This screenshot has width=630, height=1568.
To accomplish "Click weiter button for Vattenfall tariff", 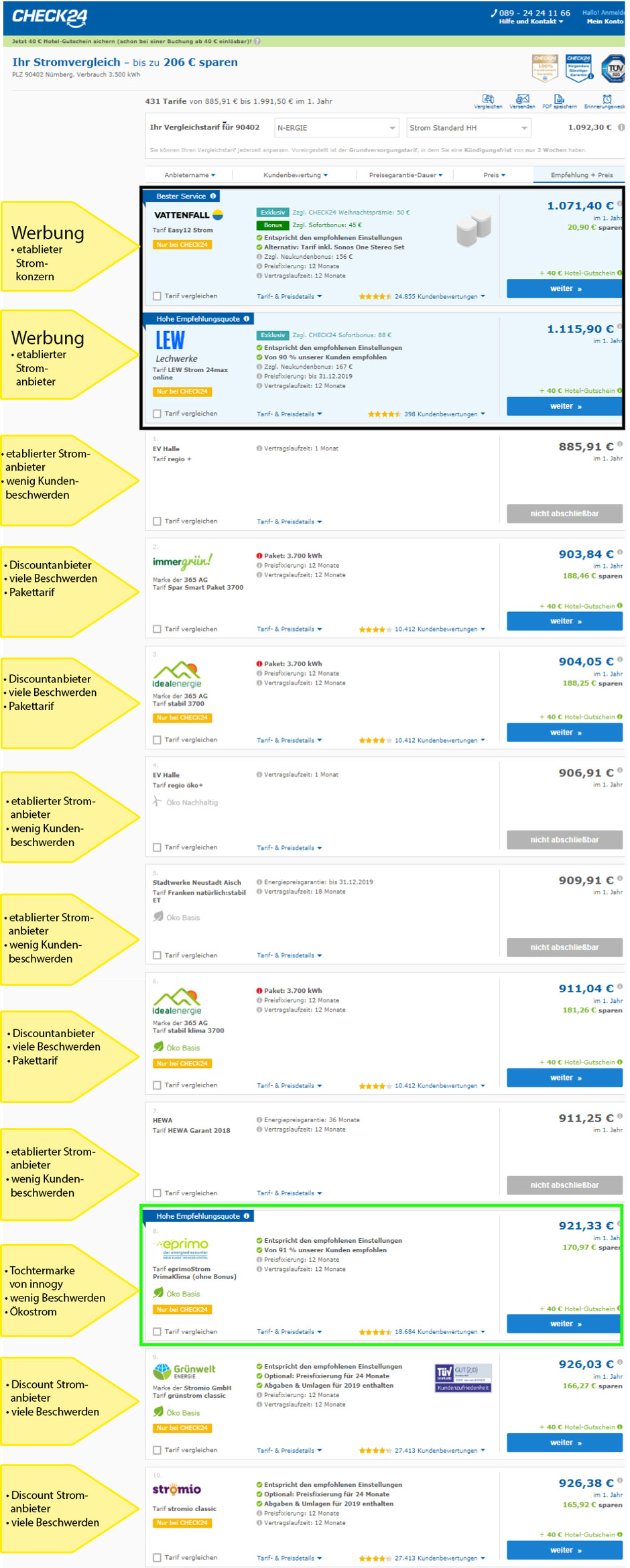I will (564, 289).
